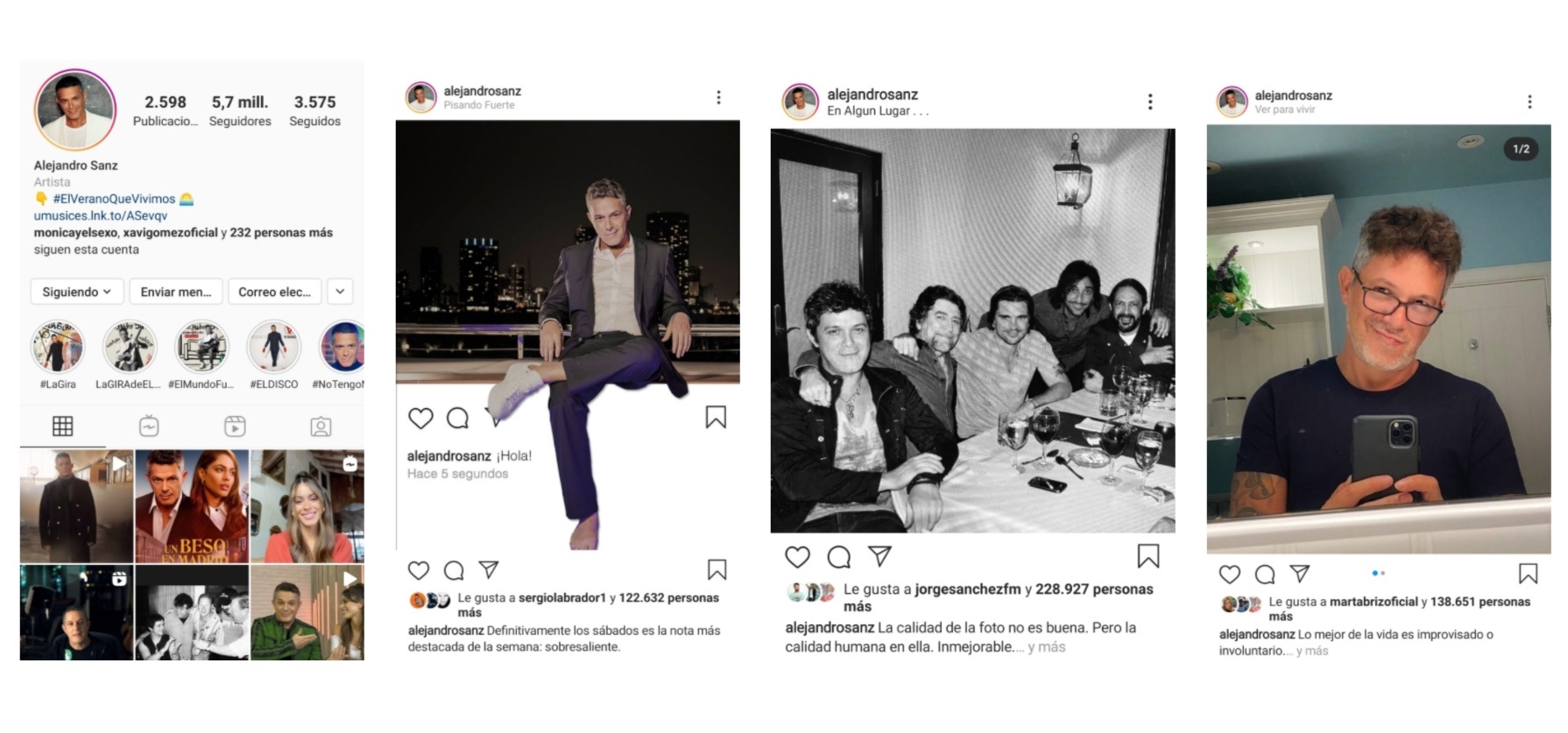
Task: Open the #LaGira story highlight
Action: [58, 348]
